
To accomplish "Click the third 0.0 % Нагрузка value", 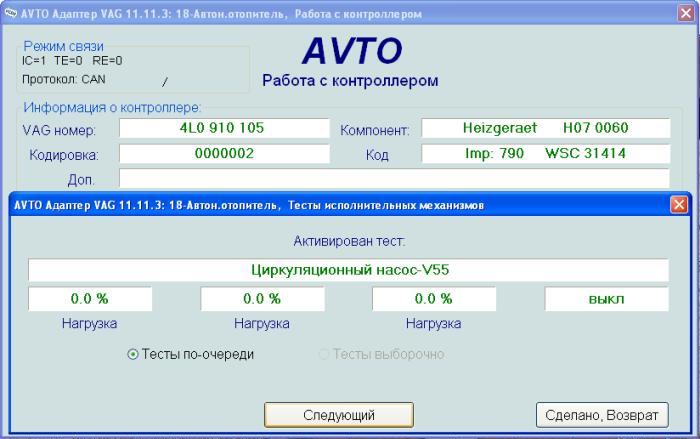I will coord(434,299).
